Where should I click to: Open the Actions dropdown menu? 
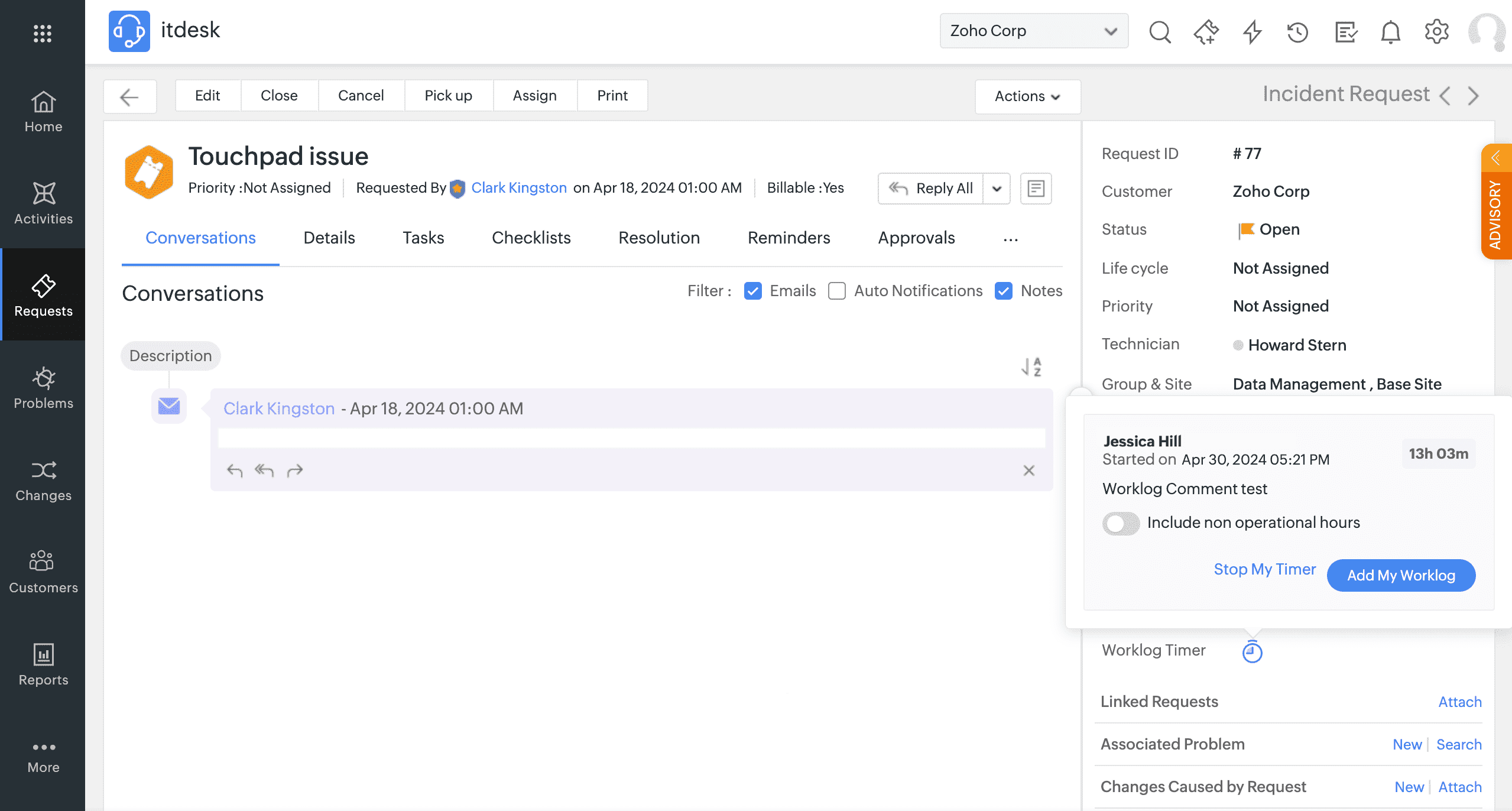(1027, 96)
